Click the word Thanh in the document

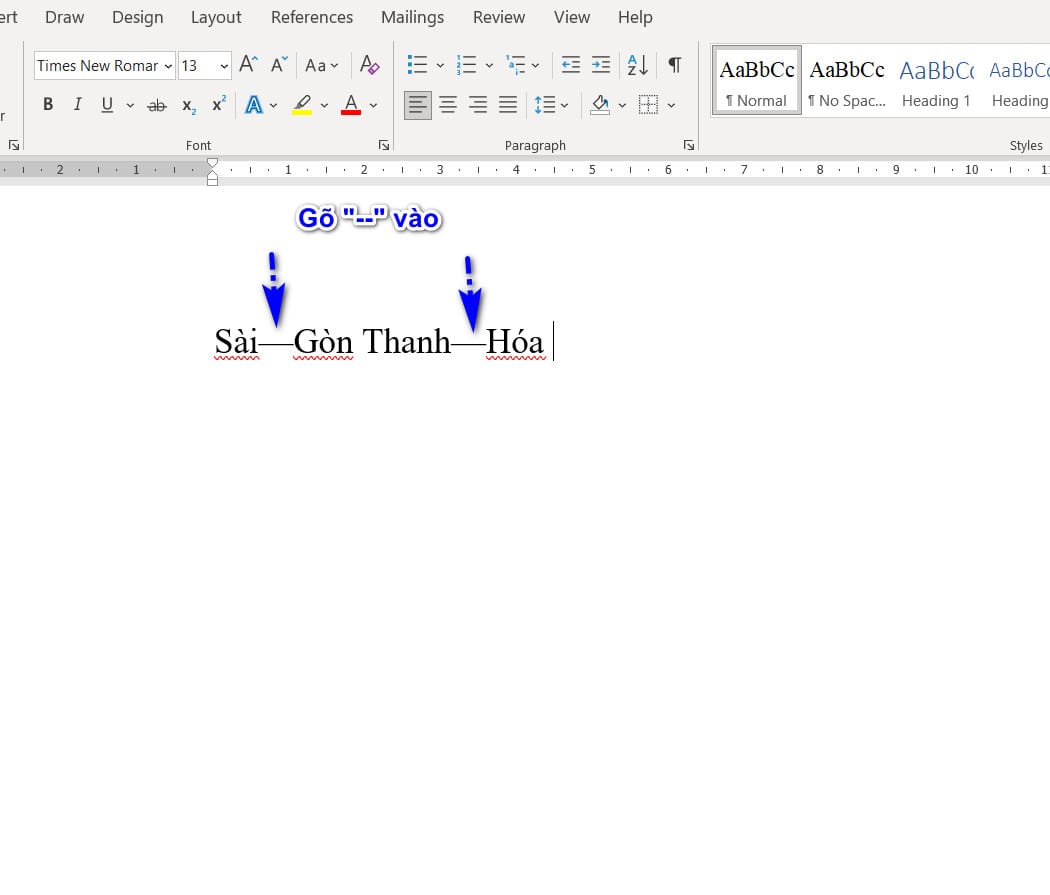(x=406, y=342)
